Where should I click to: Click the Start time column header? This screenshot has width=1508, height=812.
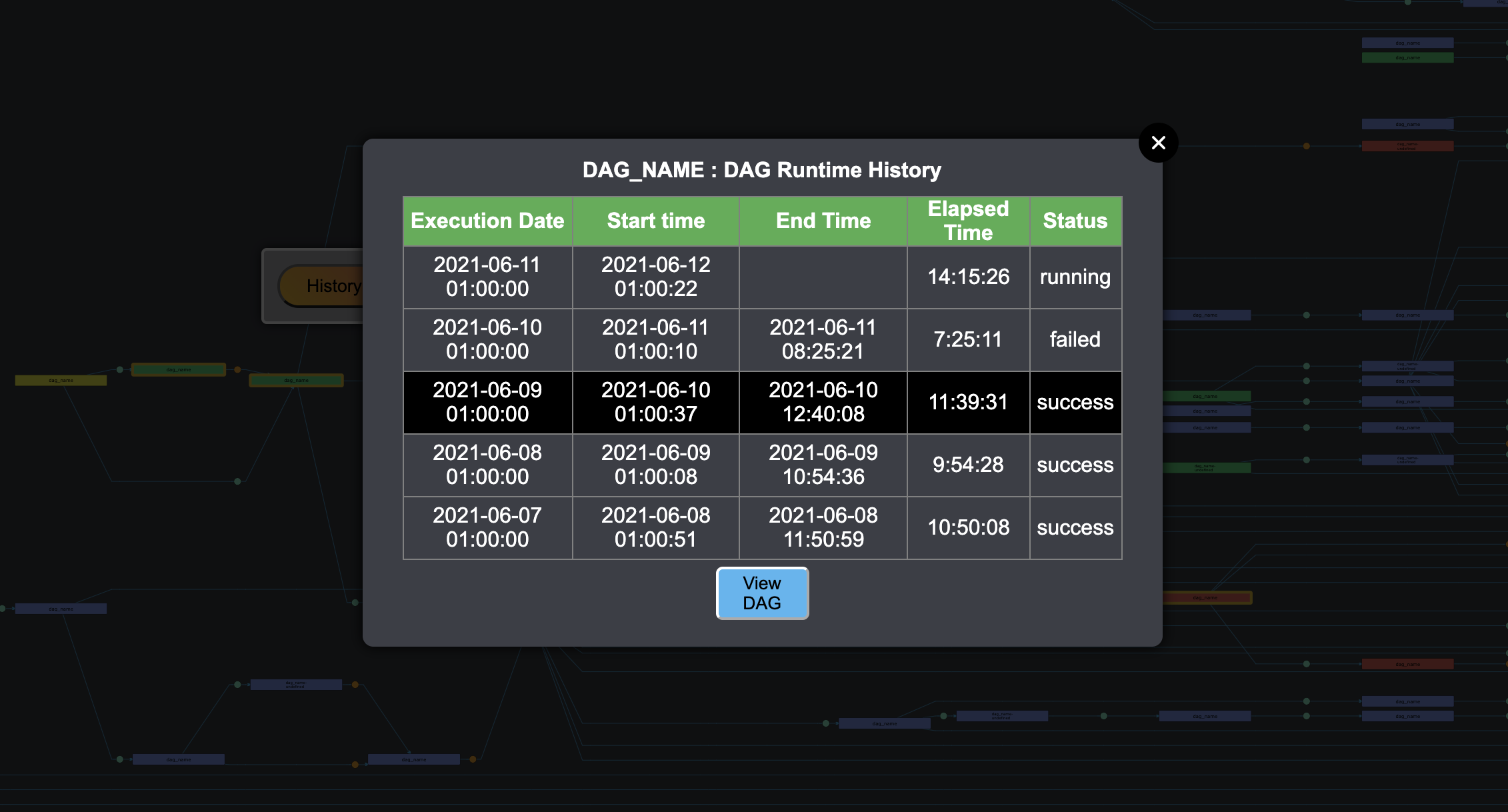coord(655,221)
